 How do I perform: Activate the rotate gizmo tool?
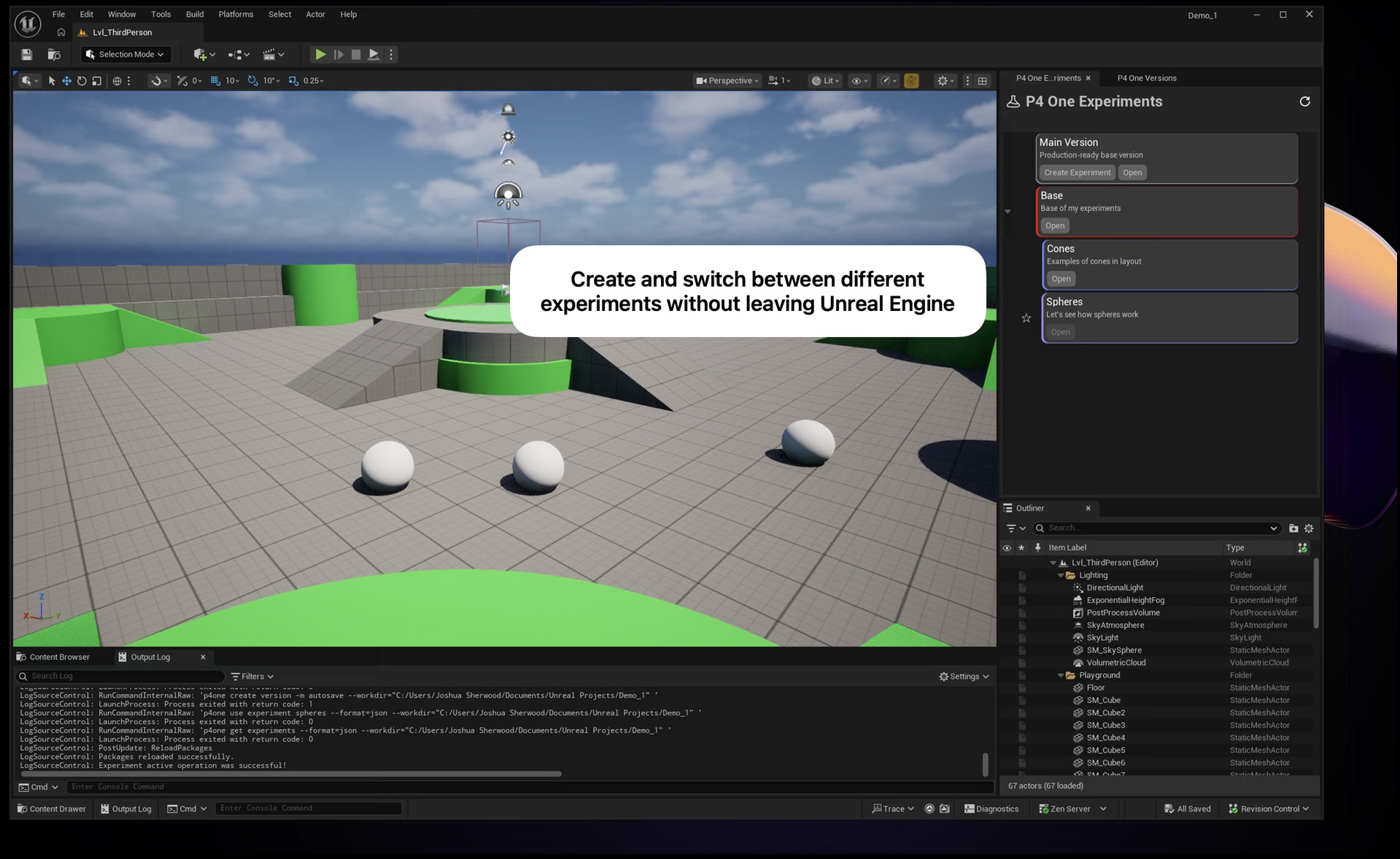pos(82,80)
